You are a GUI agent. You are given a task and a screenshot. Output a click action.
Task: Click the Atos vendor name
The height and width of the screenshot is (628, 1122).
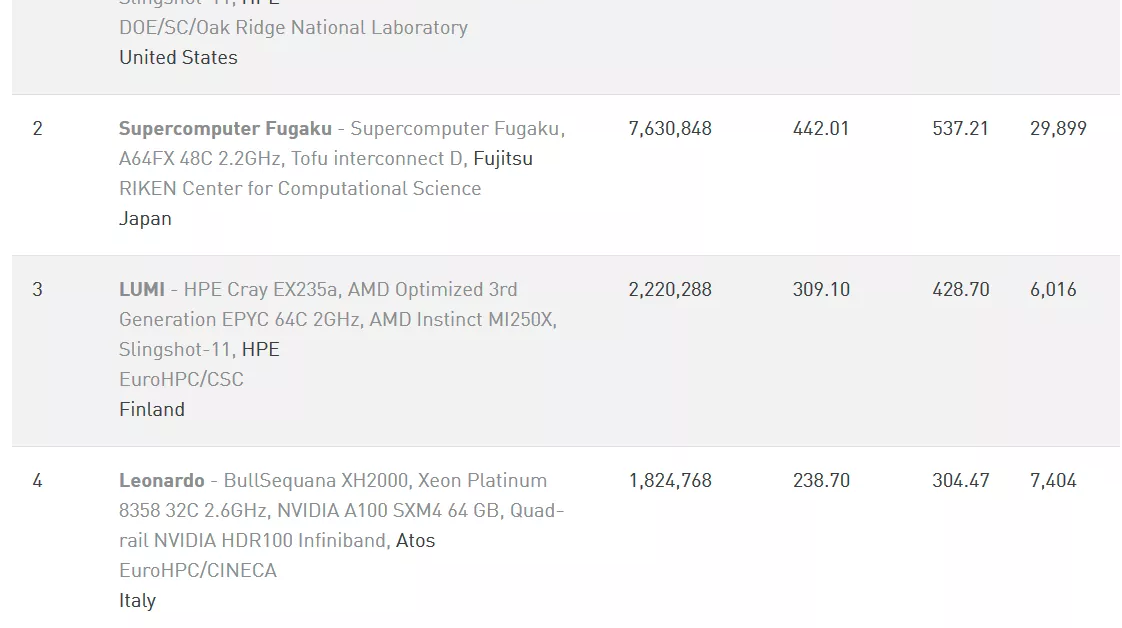(416, 541)
